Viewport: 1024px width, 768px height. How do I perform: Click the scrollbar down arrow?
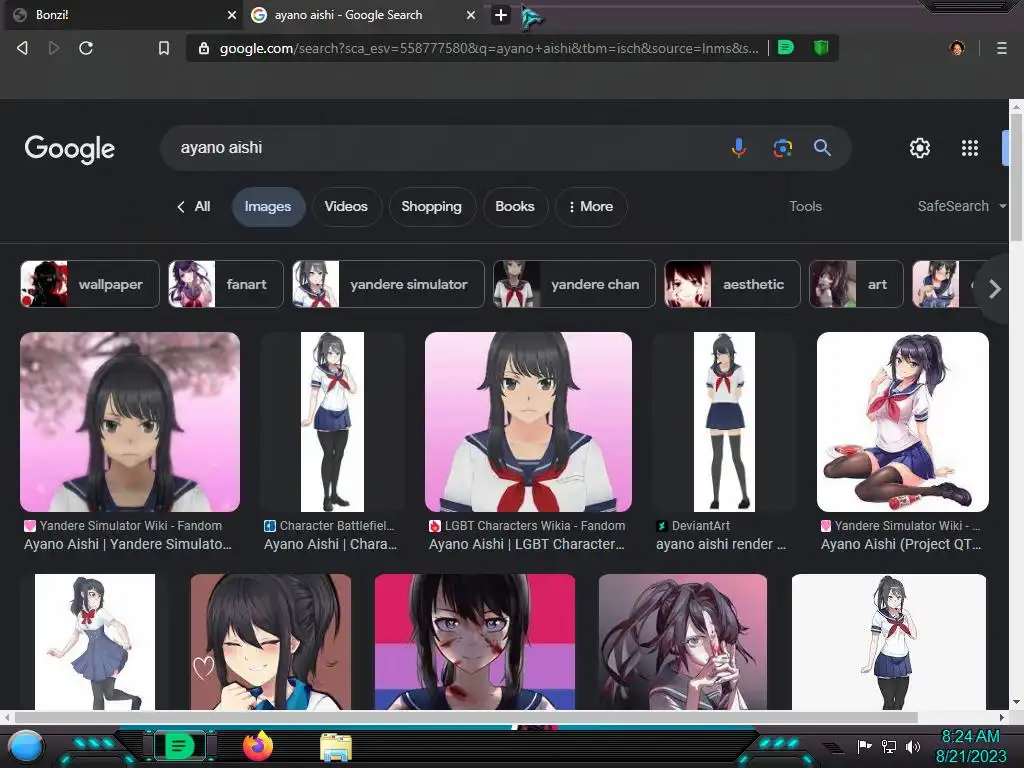click(1016, 703)
